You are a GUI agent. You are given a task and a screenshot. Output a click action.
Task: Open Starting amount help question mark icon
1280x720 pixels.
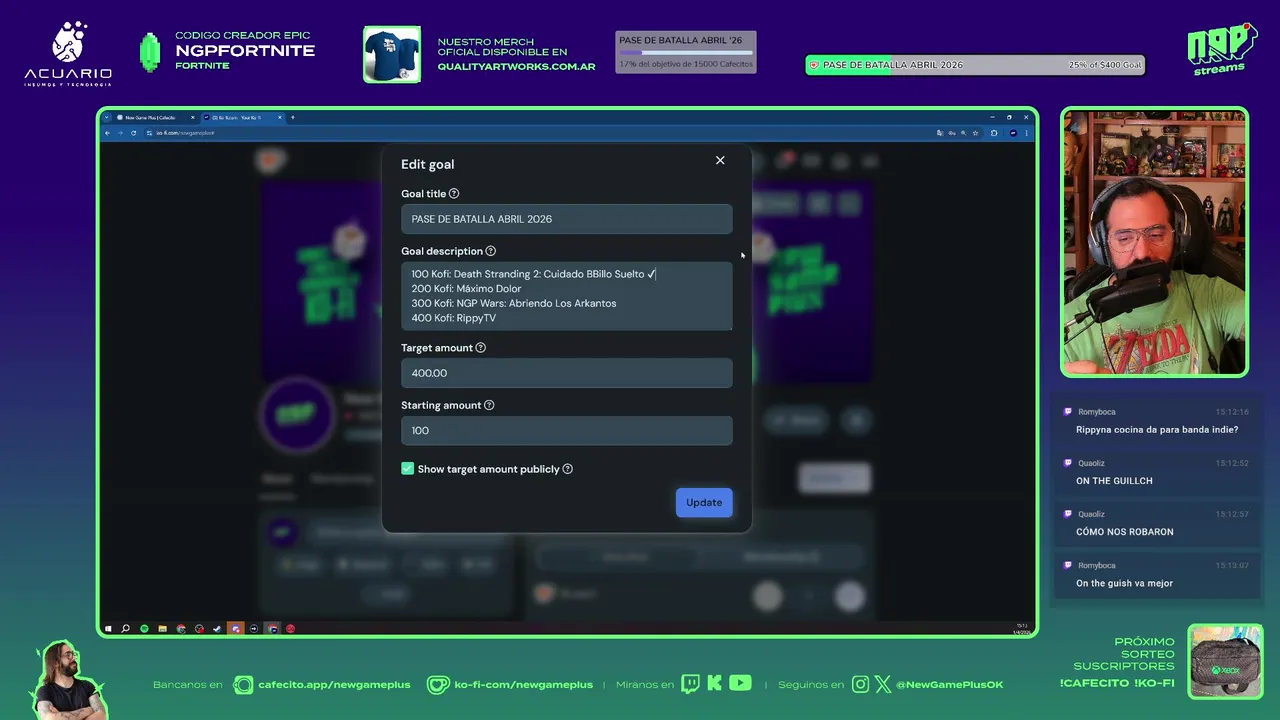tap(489, 405)
